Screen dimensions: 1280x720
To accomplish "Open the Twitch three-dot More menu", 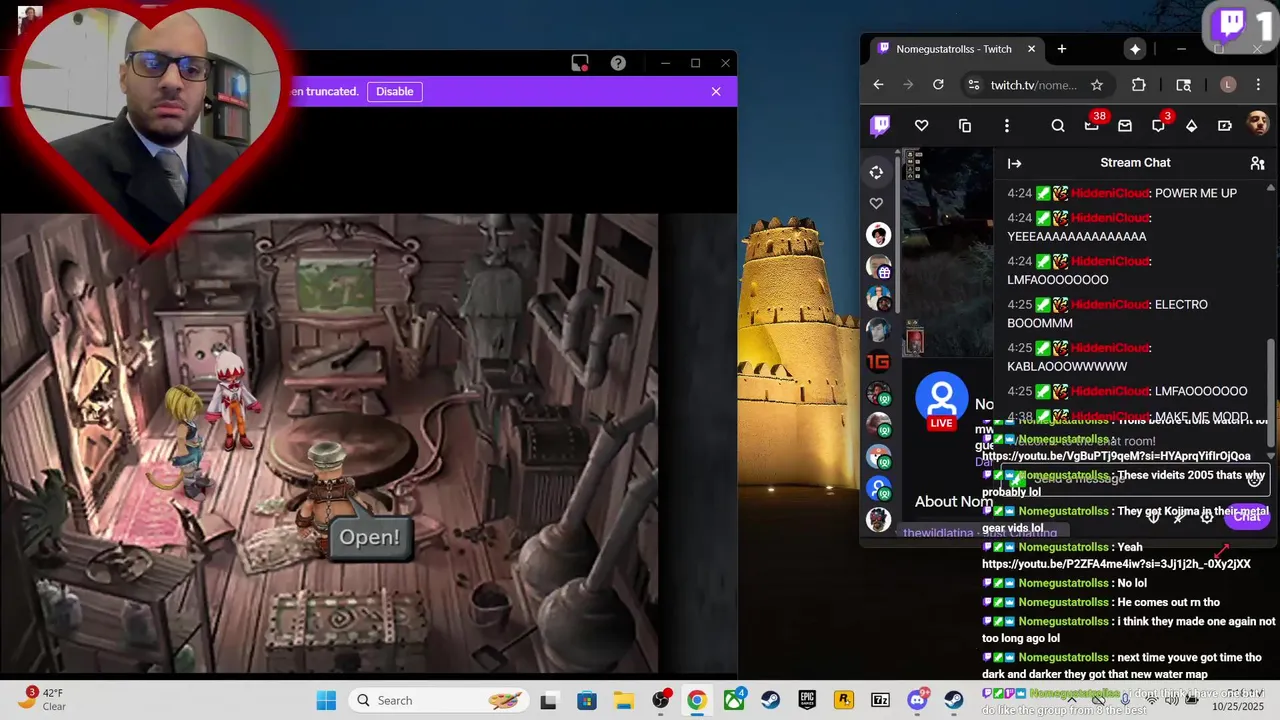I will tap(1007, 126).
